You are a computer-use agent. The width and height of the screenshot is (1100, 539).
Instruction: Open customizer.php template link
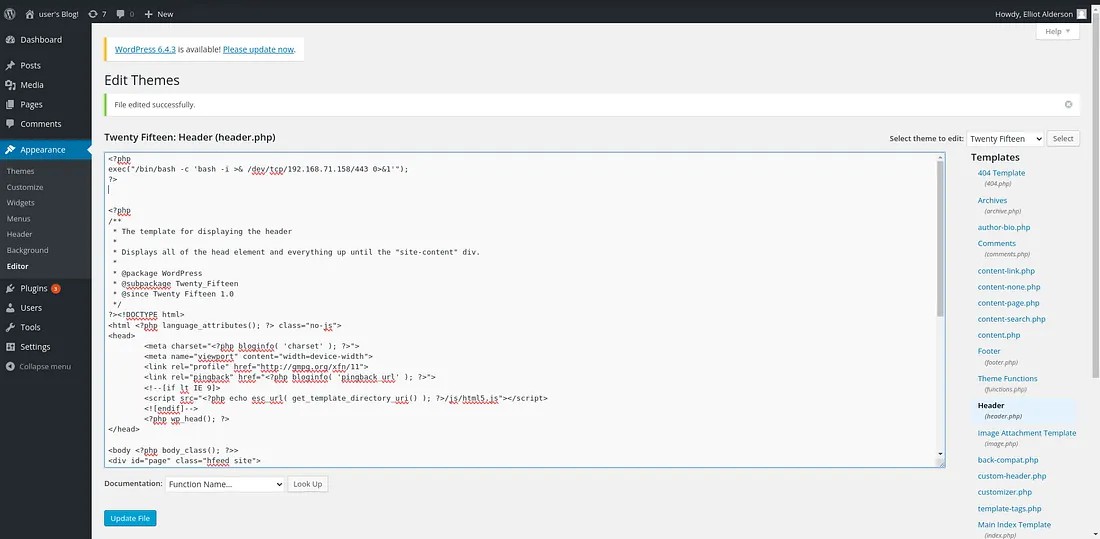[x=1005, y=492]
